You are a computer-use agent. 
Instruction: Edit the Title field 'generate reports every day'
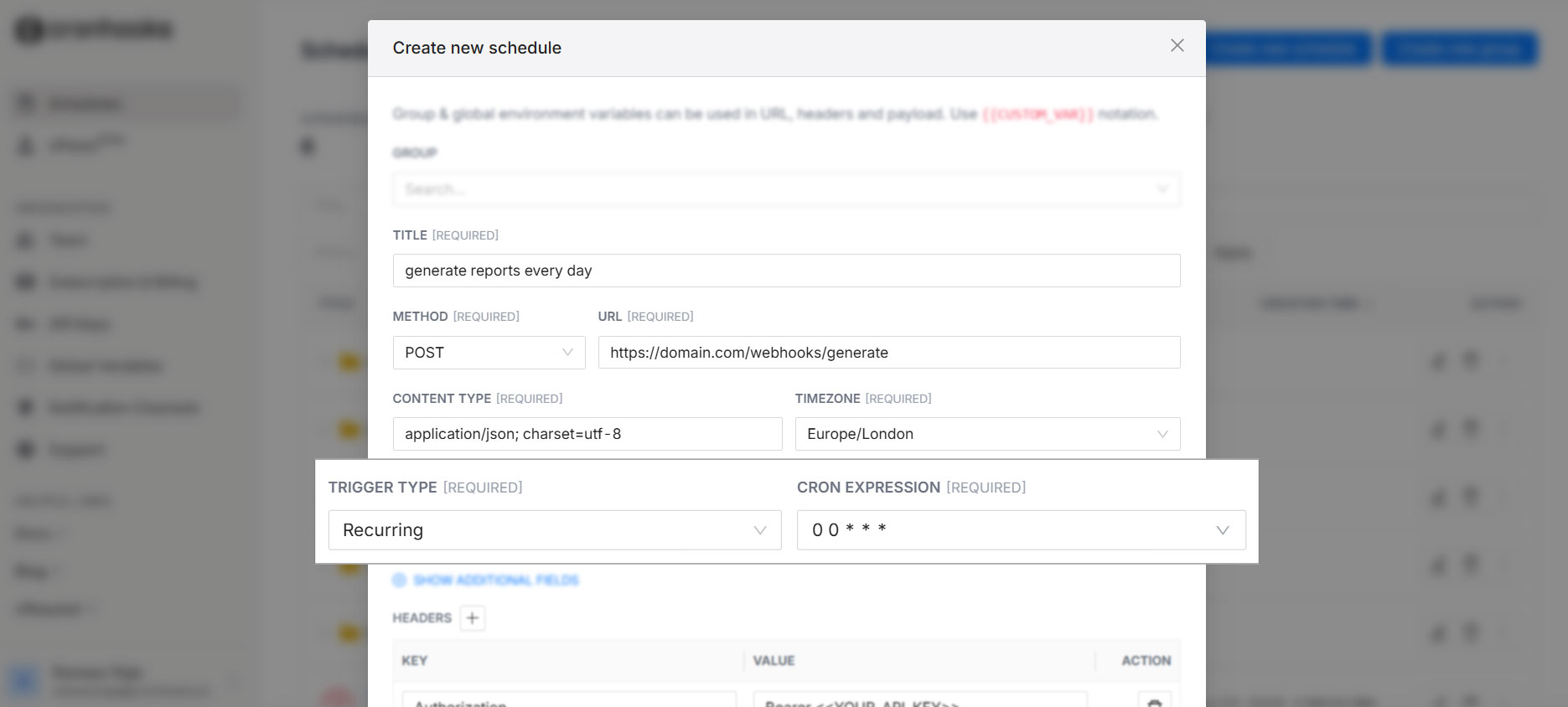[786, 271]
